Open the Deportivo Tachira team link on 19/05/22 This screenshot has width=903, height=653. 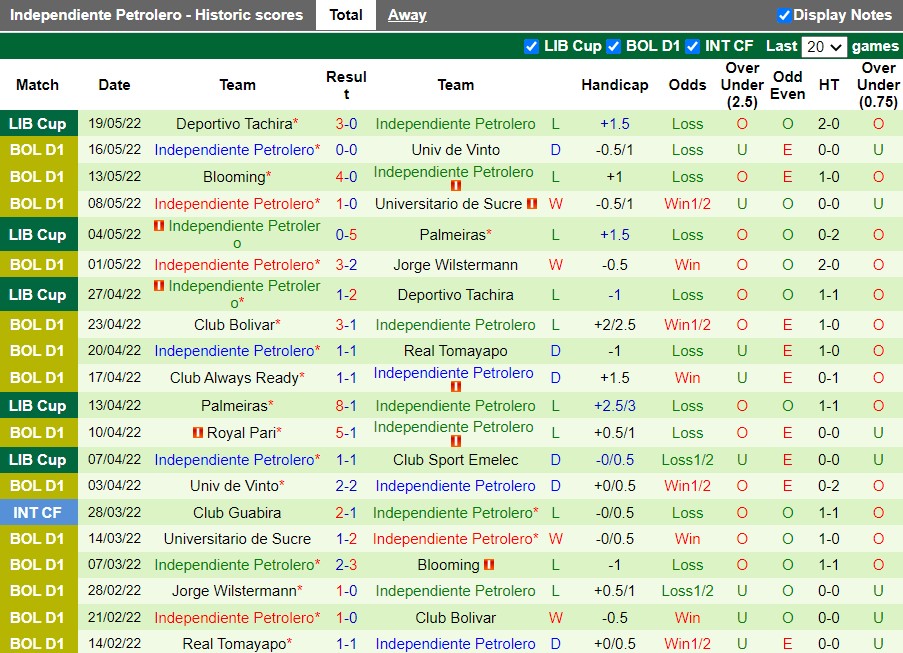click(234, 124)
